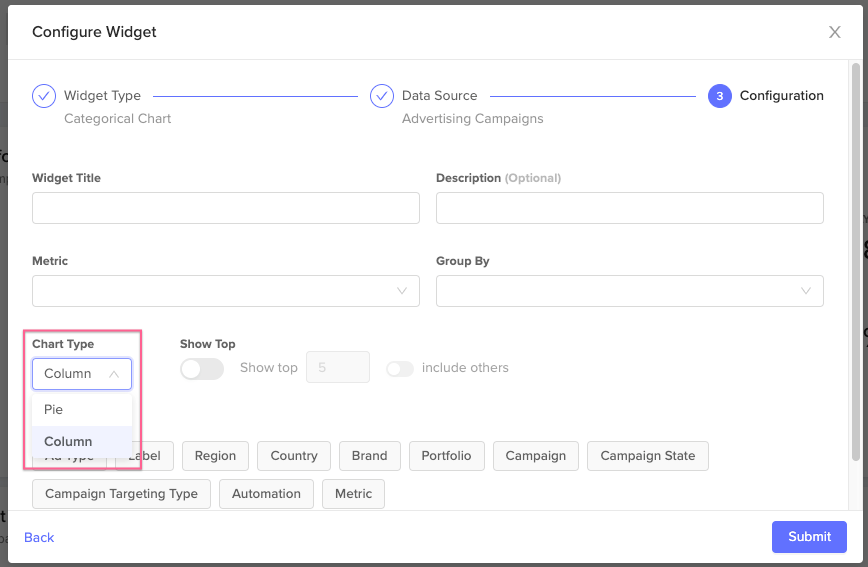Image resolution: width=868 pixels, height=567 pixels.
Task: Click into the Description field
Action: click(x=629, y=208)
